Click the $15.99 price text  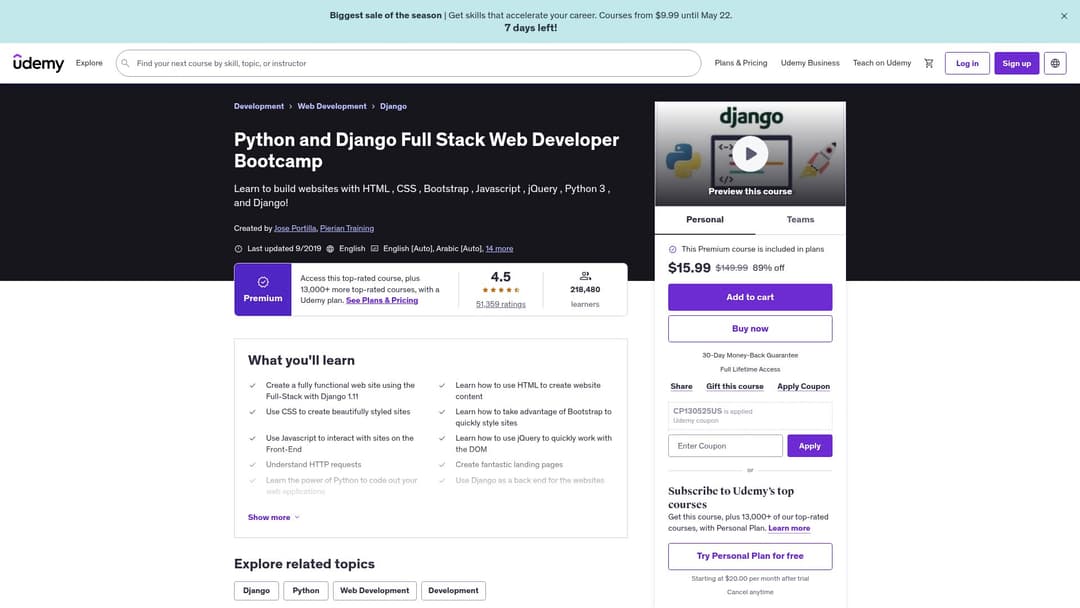pos(689,268)
